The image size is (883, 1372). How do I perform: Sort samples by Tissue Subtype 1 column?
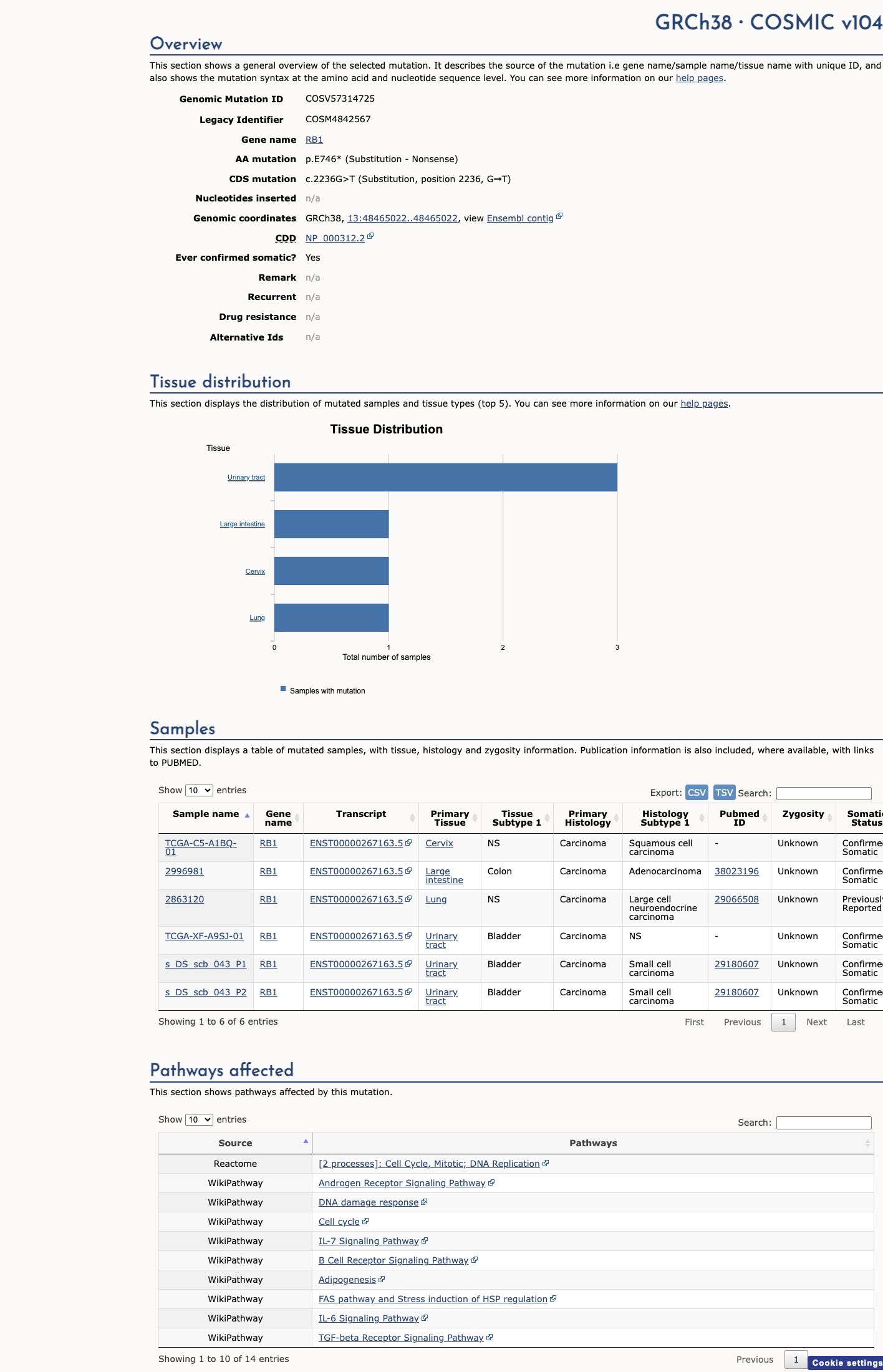click(517, 818)
